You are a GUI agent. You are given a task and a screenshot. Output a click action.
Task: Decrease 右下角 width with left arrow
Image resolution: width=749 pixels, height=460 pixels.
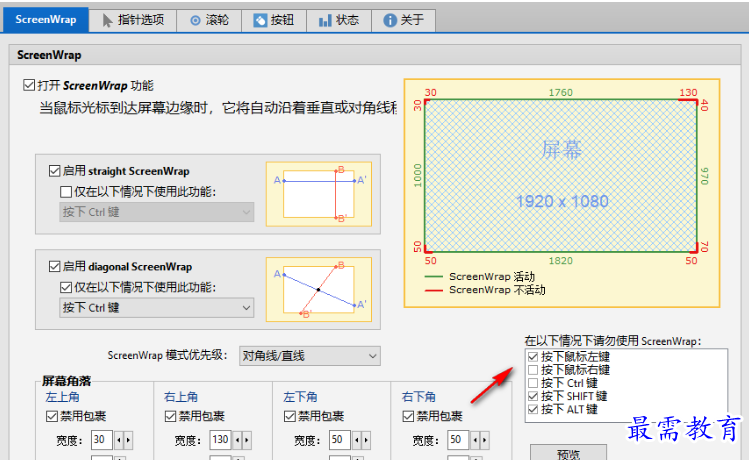tap(475, 440)
